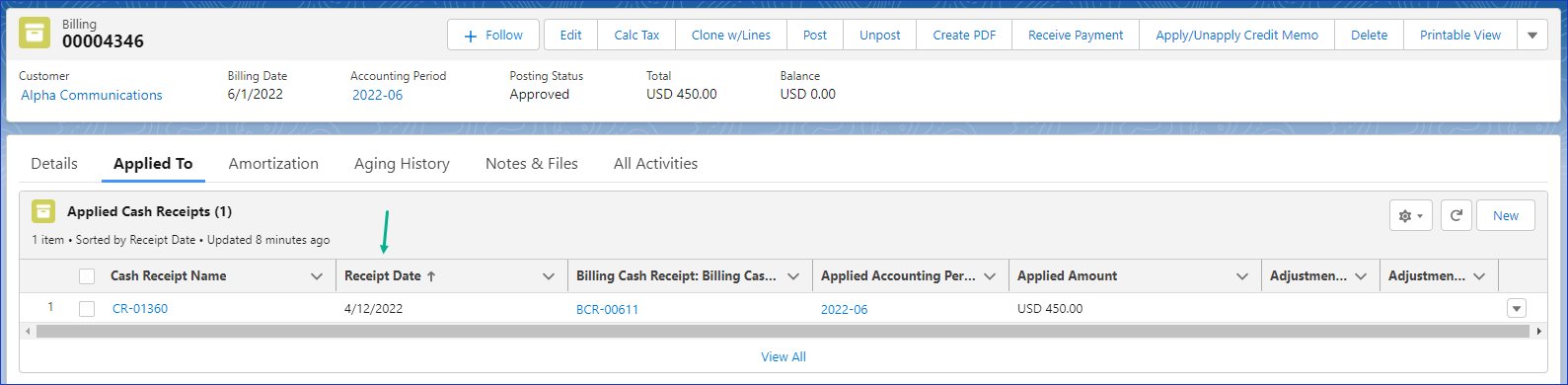The width and height of the screenshot is (1568, 385).
Task: Click the Billing record icon in header
Action: tap(36, 33)
